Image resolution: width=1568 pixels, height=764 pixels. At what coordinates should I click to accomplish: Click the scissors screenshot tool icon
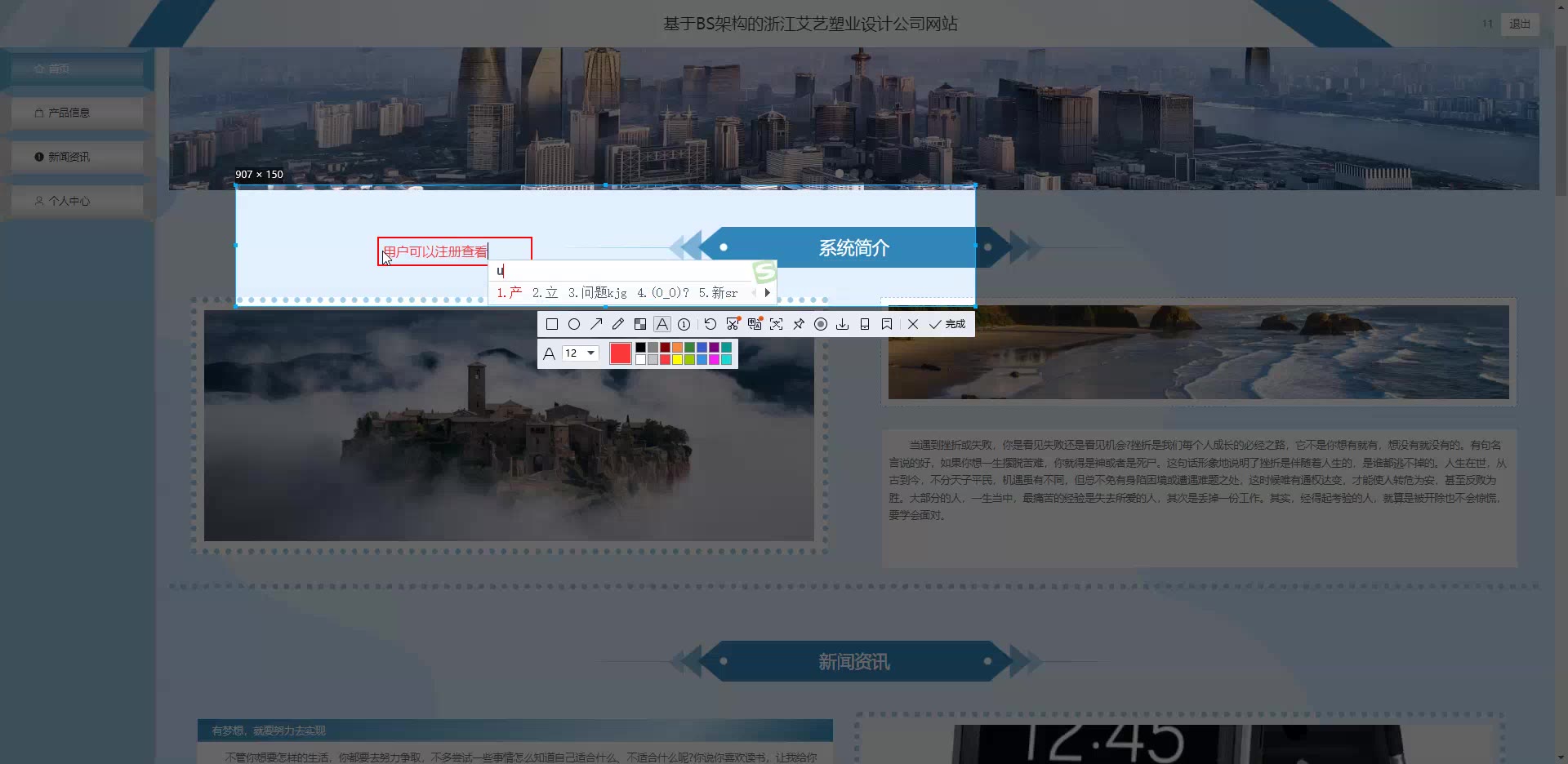pos(733,324)
